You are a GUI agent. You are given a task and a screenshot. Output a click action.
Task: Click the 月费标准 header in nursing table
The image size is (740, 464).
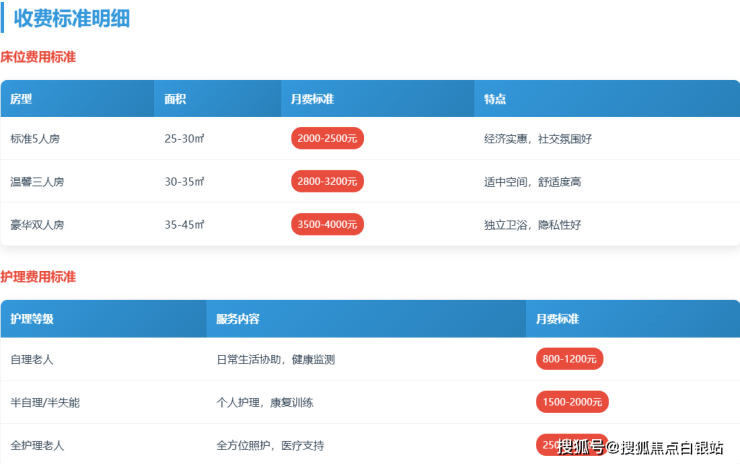[557, 319]
